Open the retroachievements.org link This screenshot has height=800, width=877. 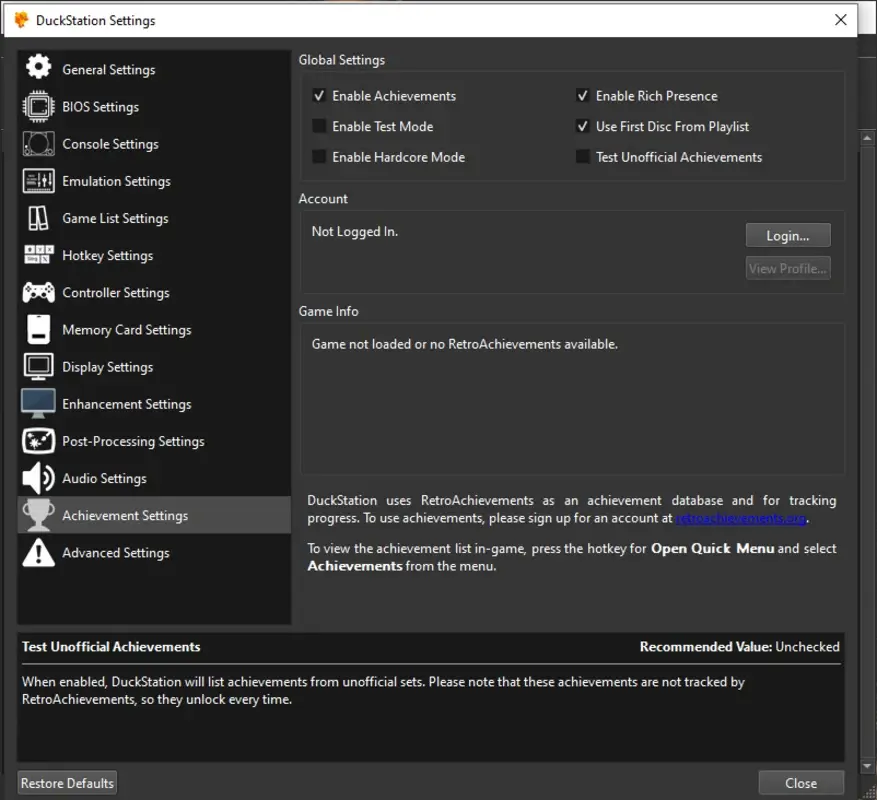pyautogui.click(x=739, y=517)
